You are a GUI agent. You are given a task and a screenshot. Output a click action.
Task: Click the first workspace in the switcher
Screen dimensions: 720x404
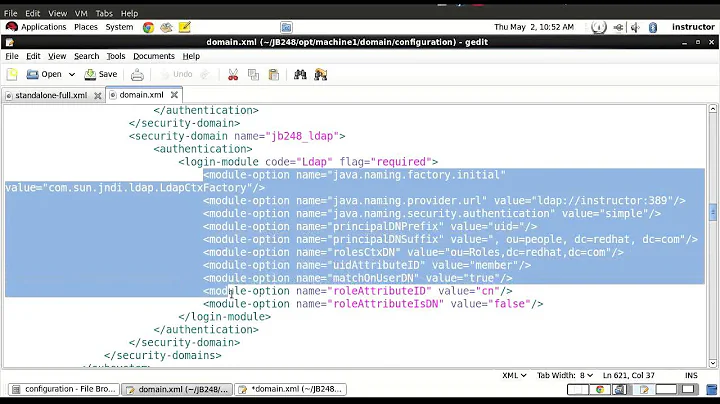[578, 390]
